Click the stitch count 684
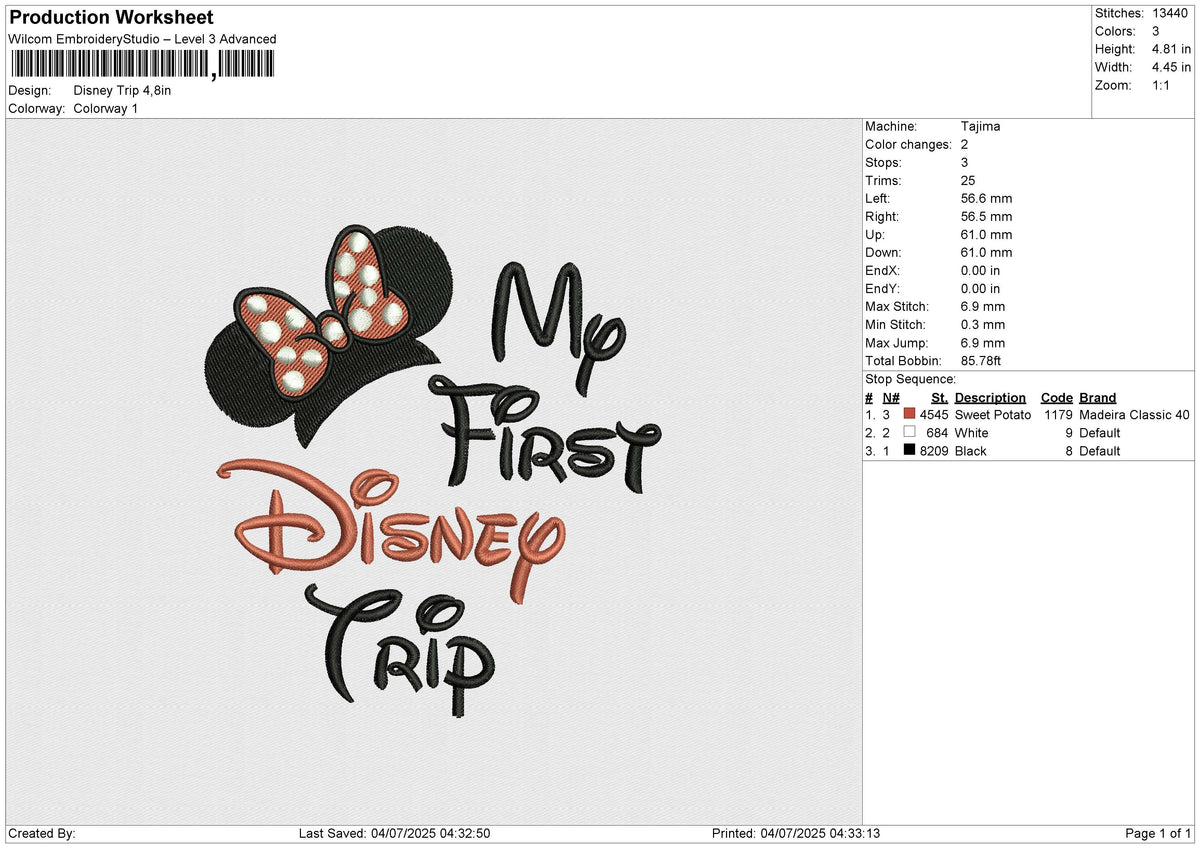 (937, 432)
